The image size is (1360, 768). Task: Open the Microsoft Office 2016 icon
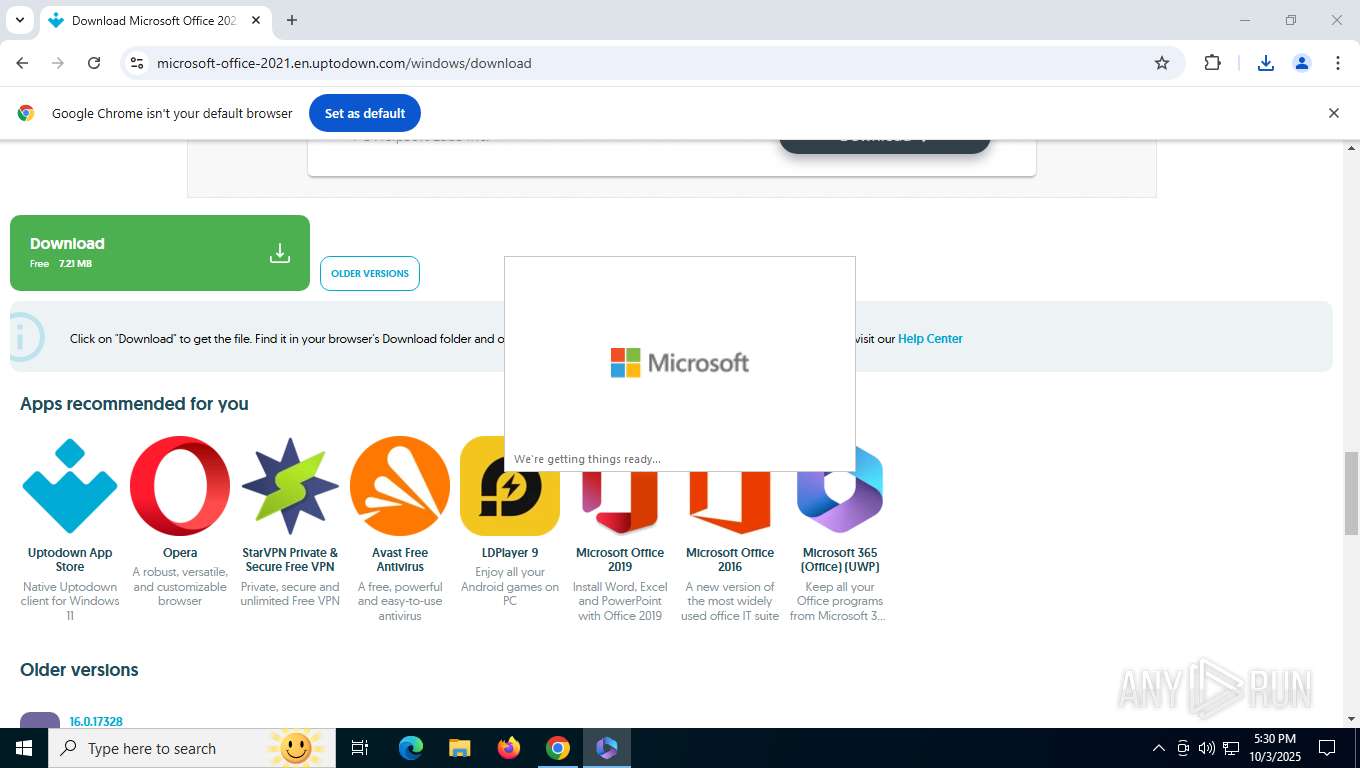point(730,503)
